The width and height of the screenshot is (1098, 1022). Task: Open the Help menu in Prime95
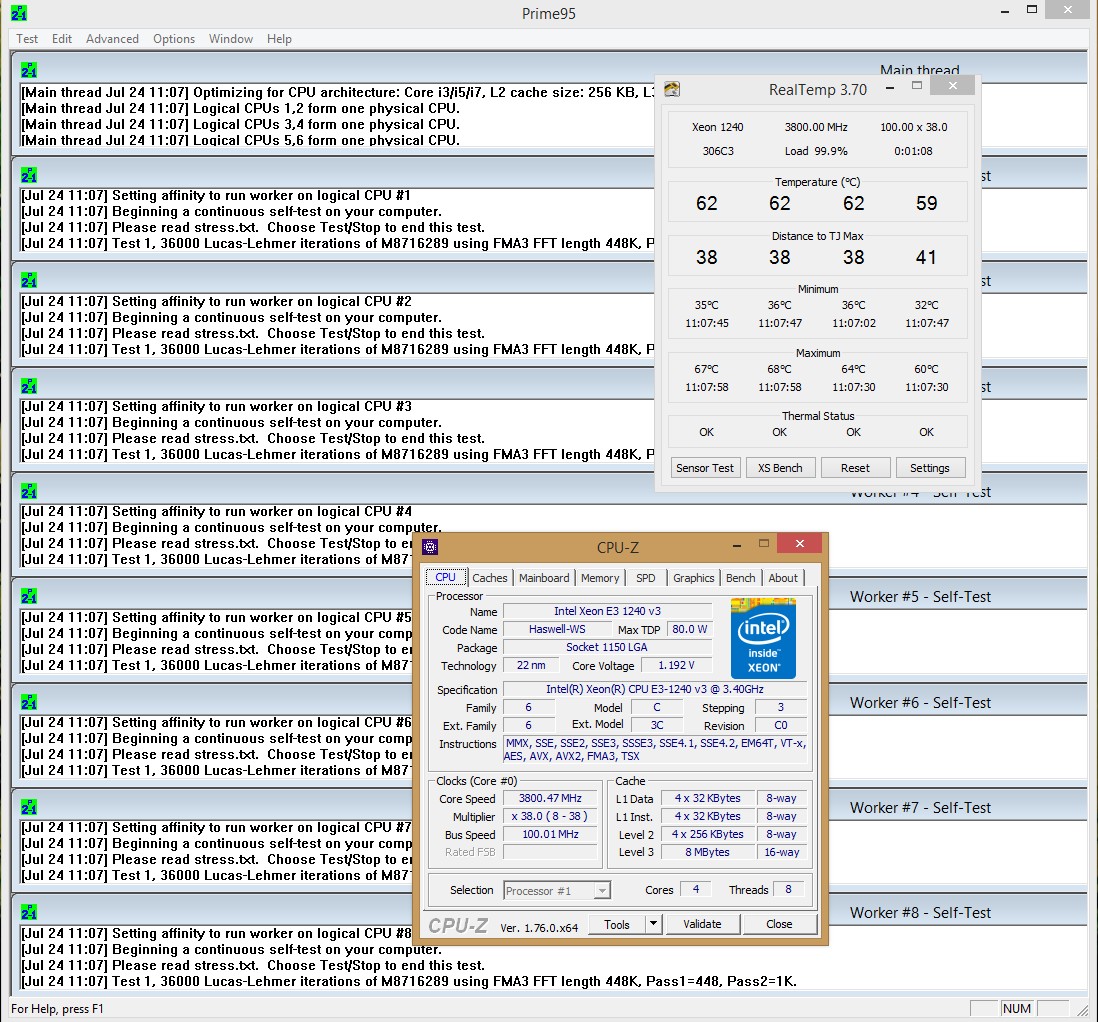click(279, 39)
